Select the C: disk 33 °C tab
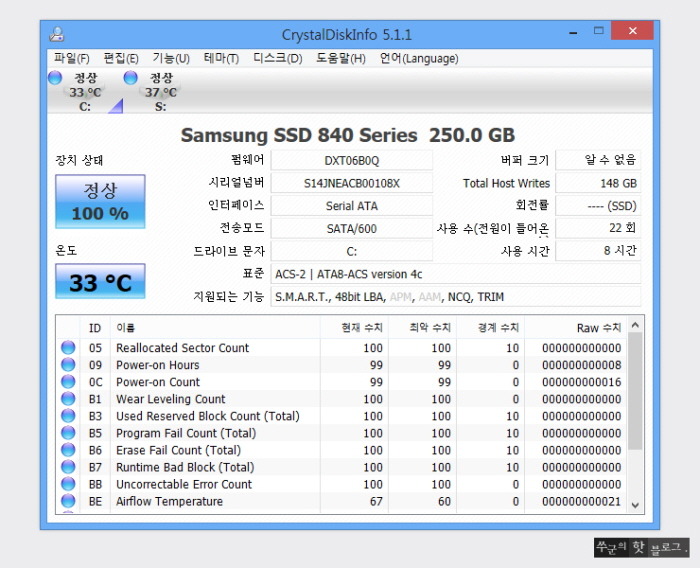The height and width of the screenshot is (568, 700). point(85,92)
